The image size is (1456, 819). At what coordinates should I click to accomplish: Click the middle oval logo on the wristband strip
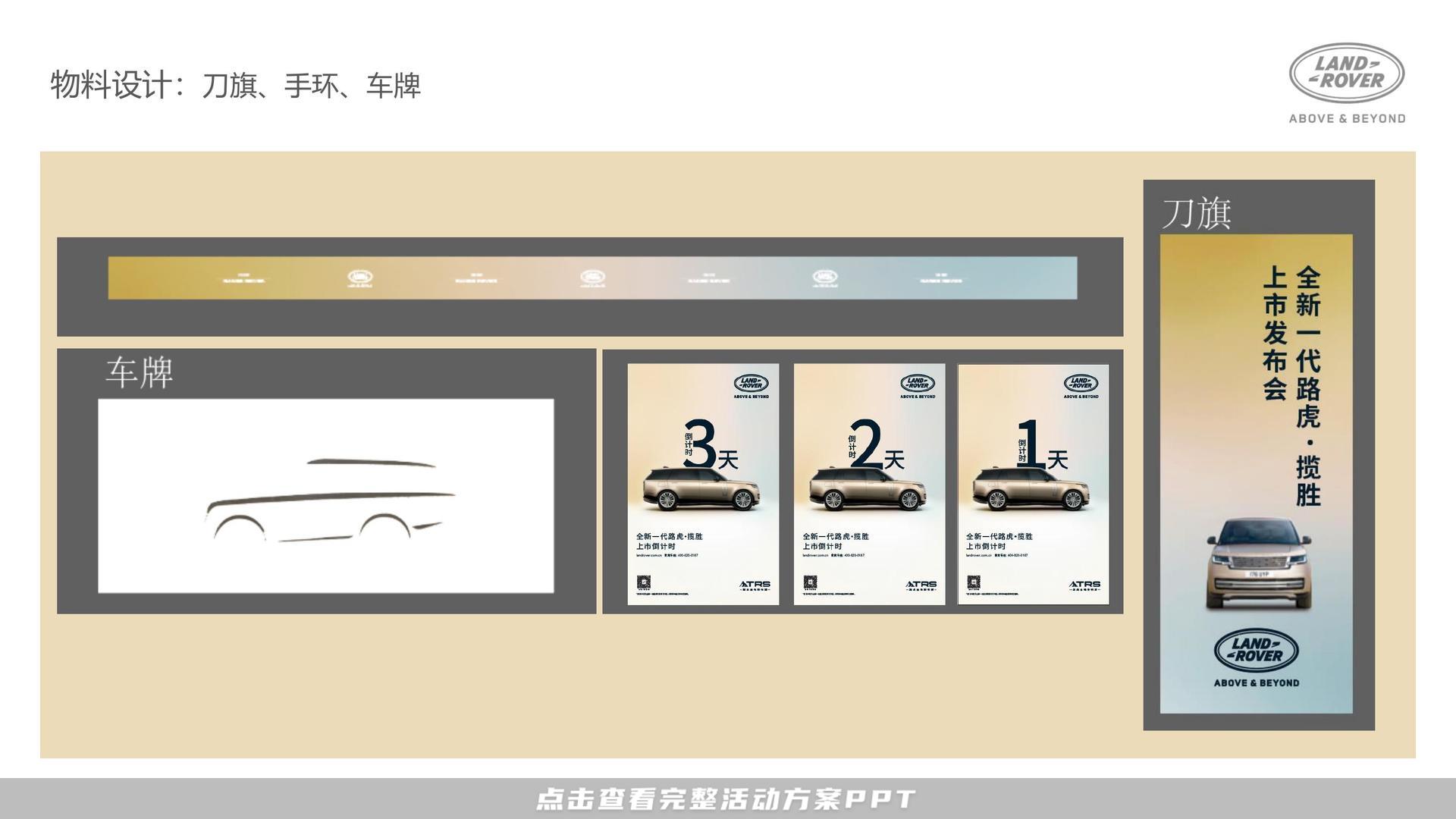[x=593, y=278]
